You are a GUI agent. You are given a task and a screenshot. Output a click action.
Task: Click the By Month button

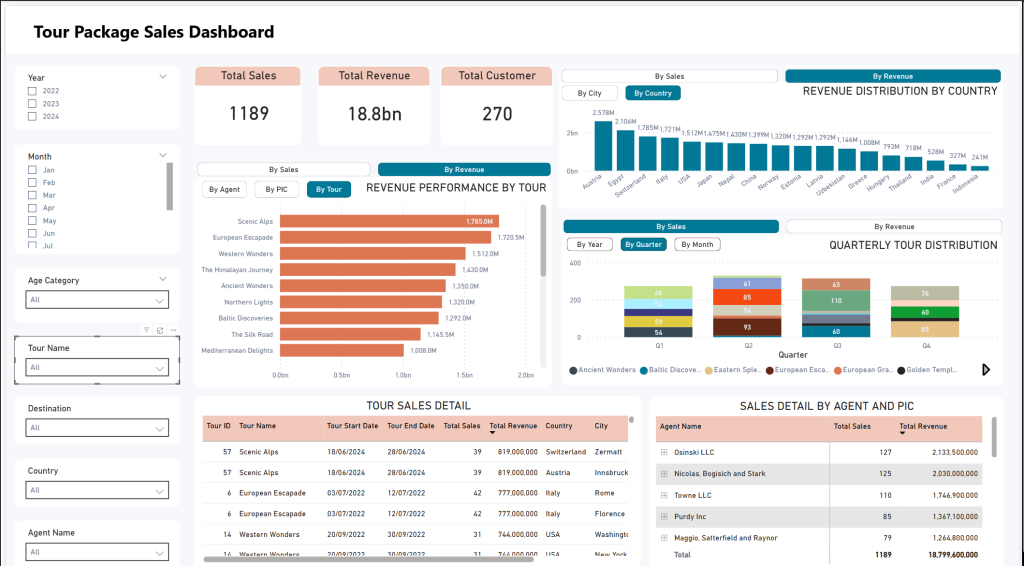point(697,245)
